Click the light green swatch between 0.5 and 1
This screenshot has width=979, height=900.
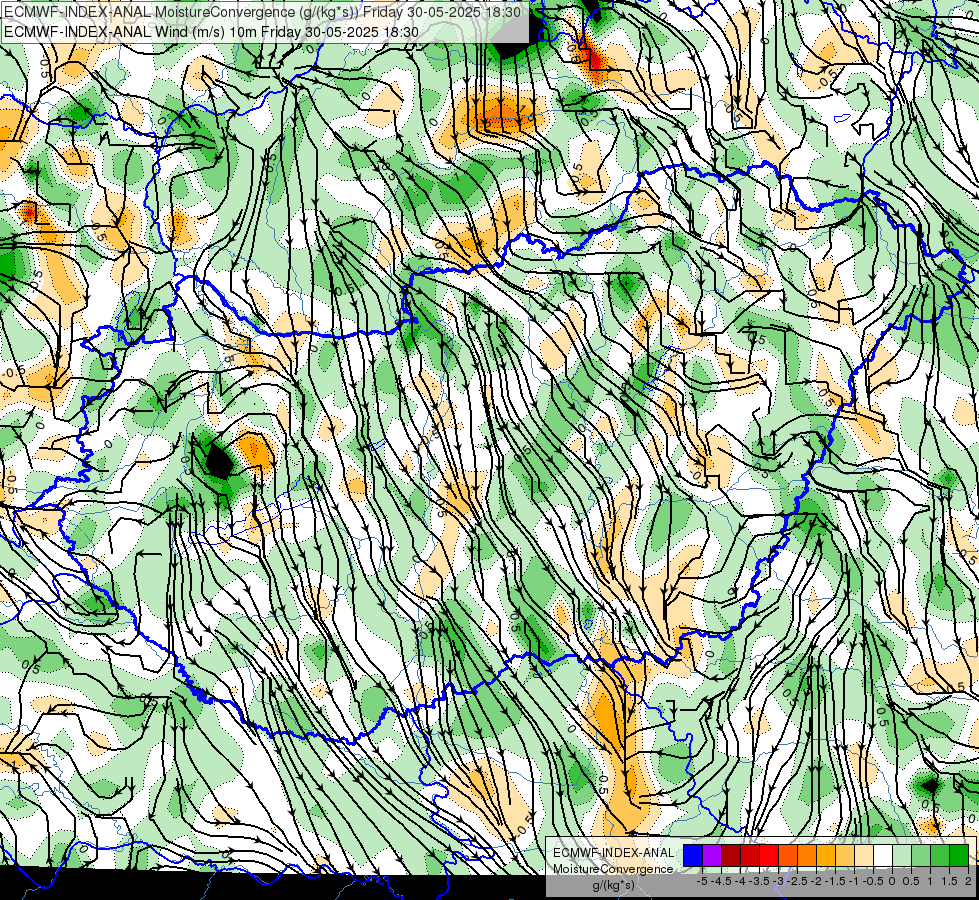click(921, 856)
